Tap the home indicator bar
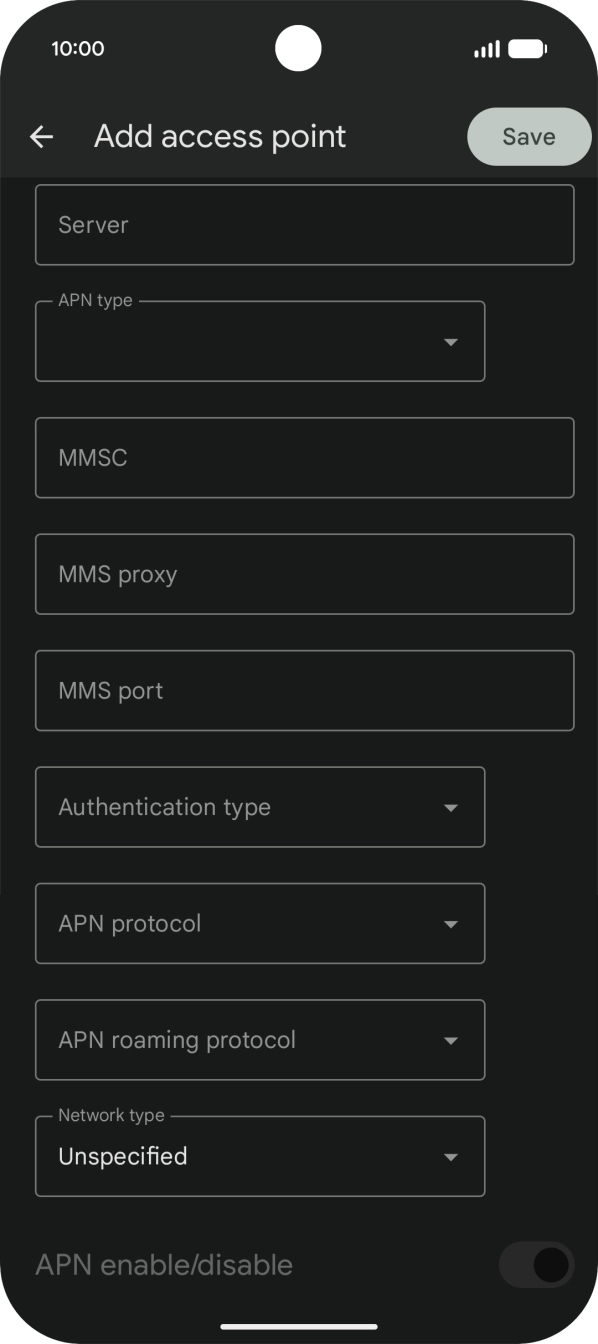Viewport: 598px width, 1344px height. (x=299, y=1322)
